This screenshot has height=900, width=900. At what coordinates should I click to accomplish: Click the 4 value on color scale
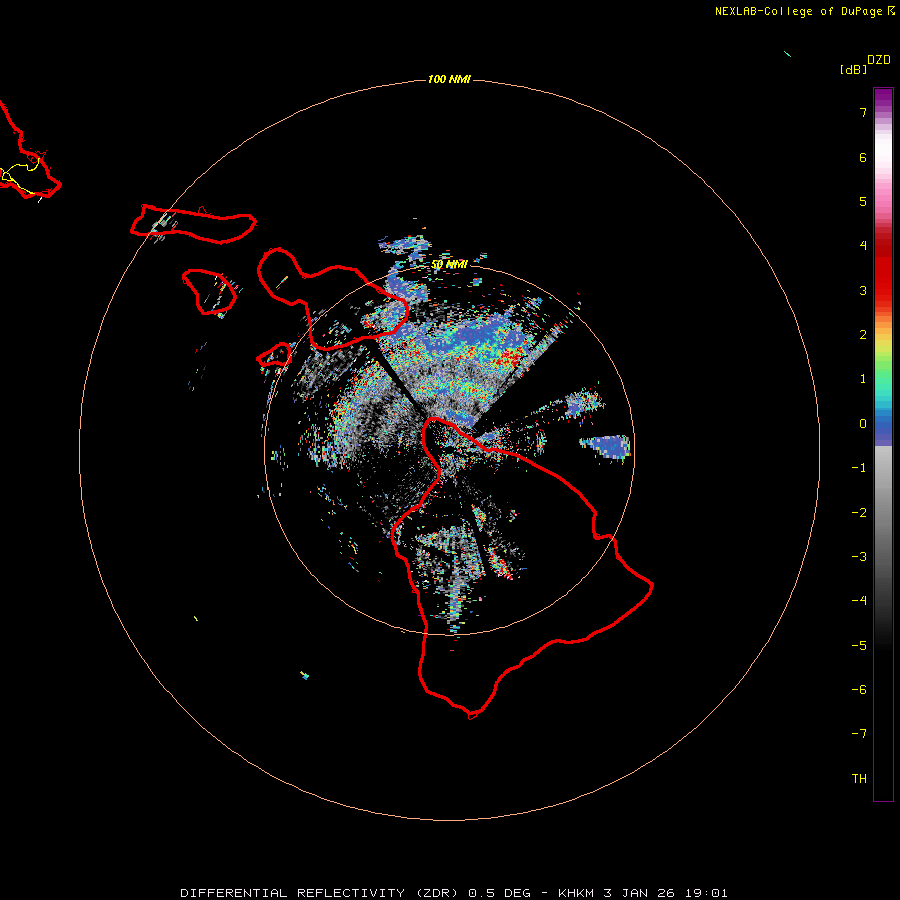[863, 246]
